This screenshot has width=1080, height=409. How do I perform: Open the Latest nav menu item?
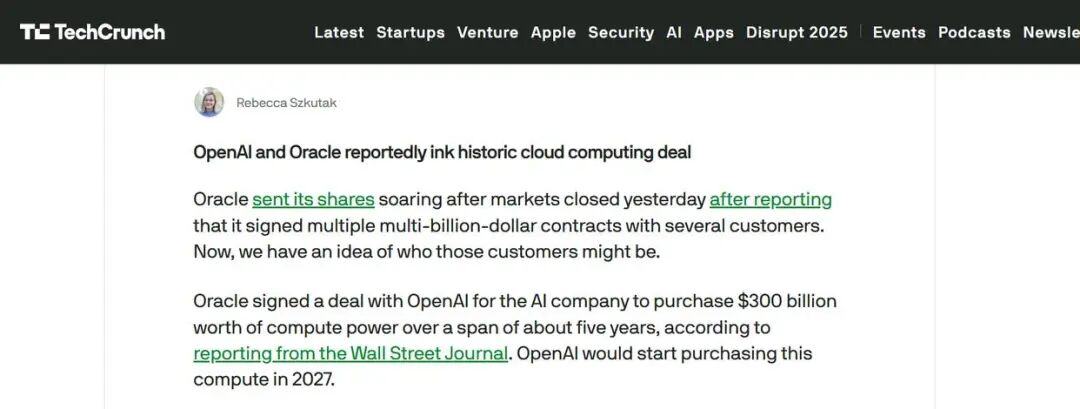click(x=339, y=32)
